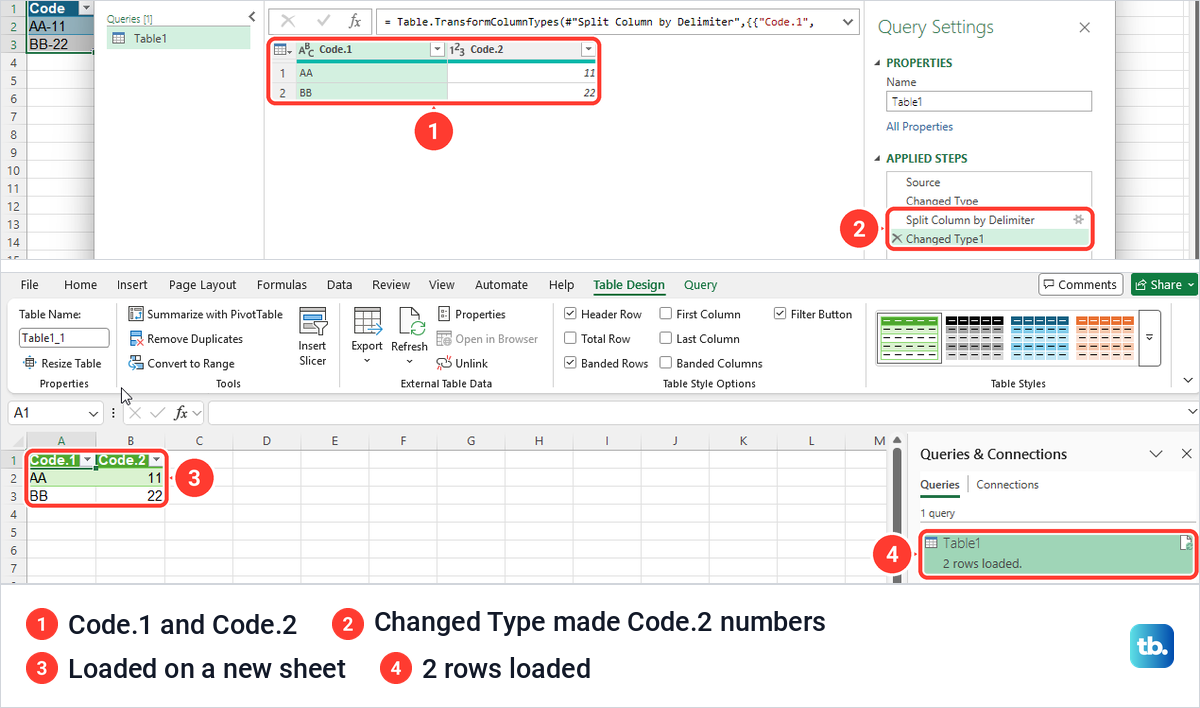Toggle the Last Column checkbox
Screen dimensions: 1200x708
pyautogui.click(x=666, y=339)
